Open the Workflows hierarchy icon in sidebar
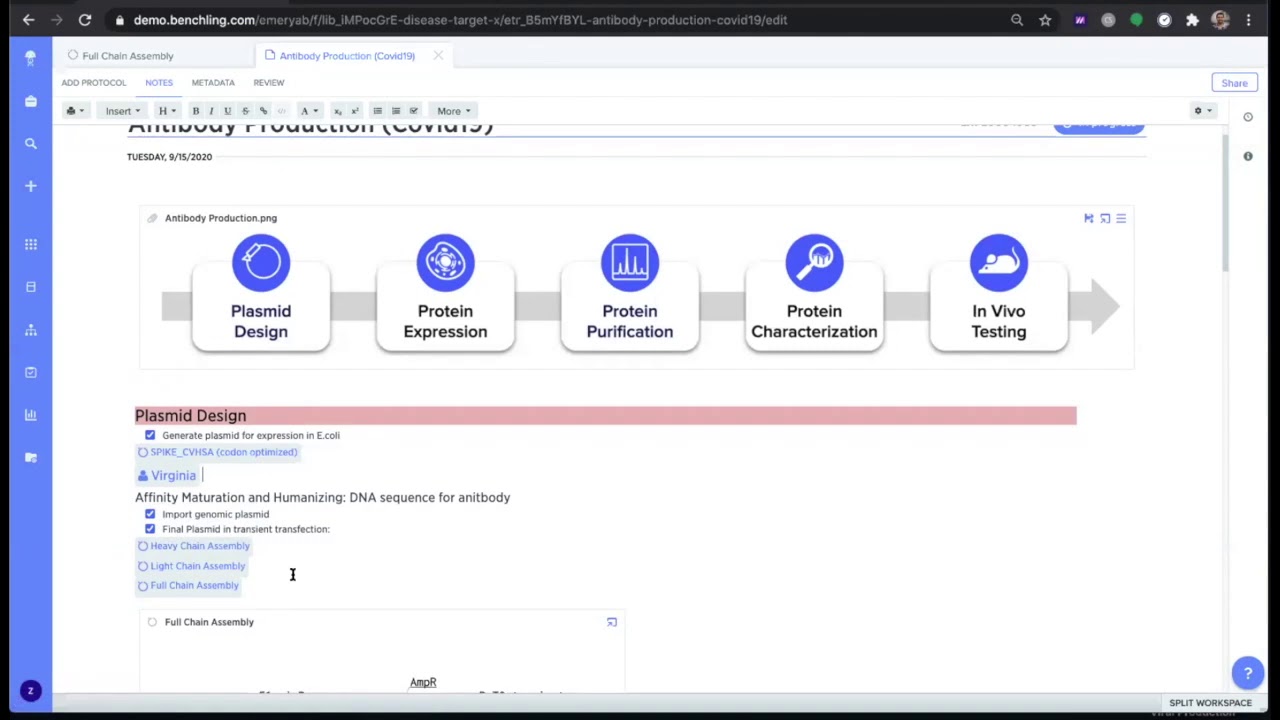The width and height of the screenshot is (1280, 720). pos(30,330)
